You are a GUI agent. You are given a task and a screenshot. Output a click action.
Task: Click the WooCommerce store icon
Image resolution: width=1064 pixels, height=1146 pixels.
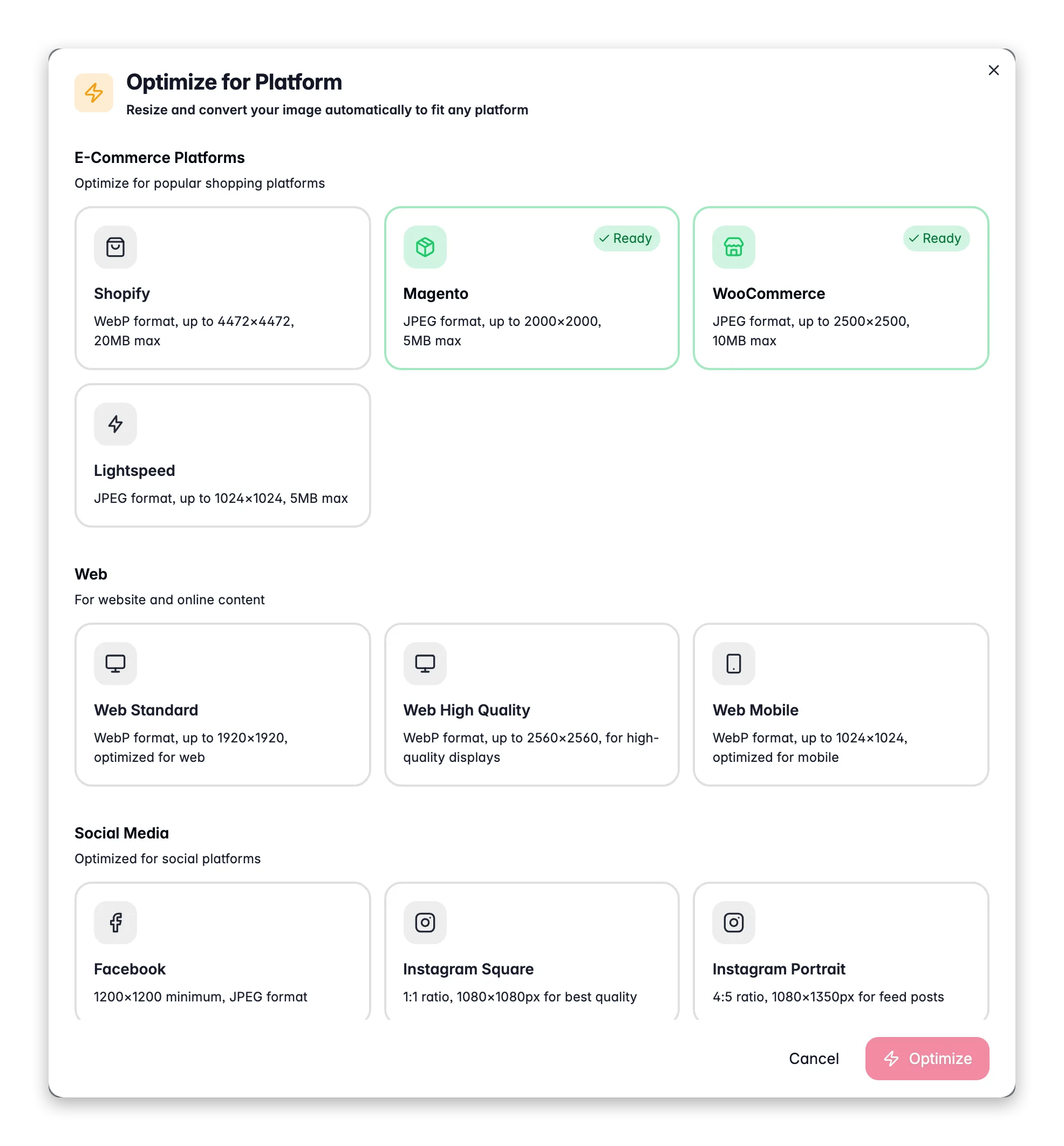point(733,247)
